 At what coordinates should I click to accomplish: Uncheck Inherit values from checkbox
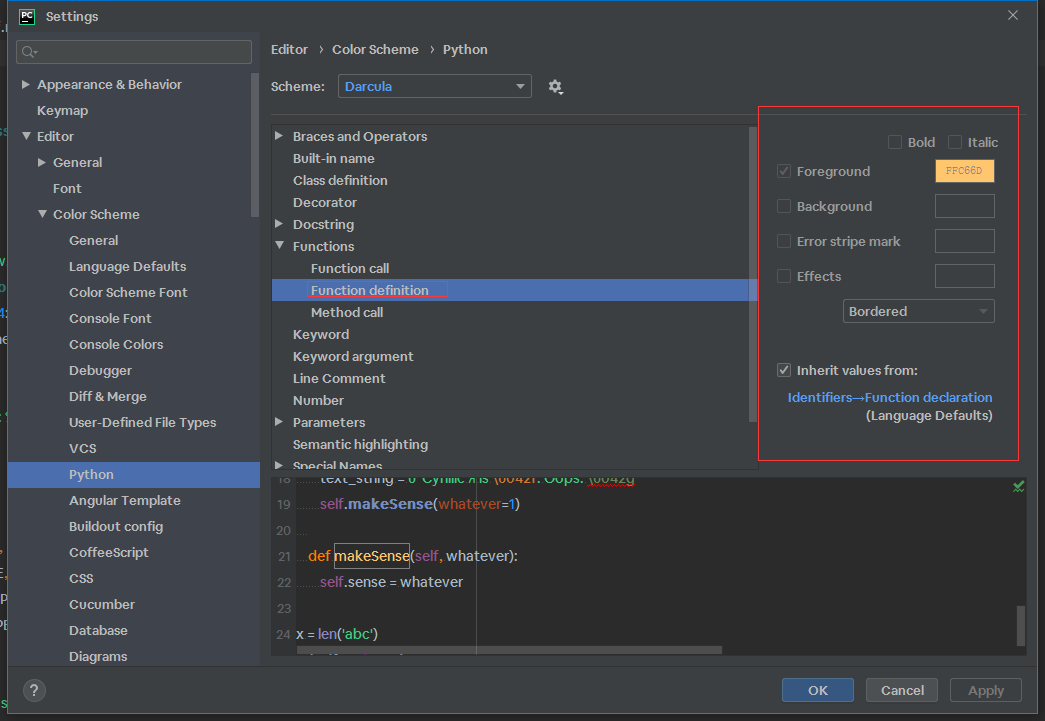click(784, 370)
